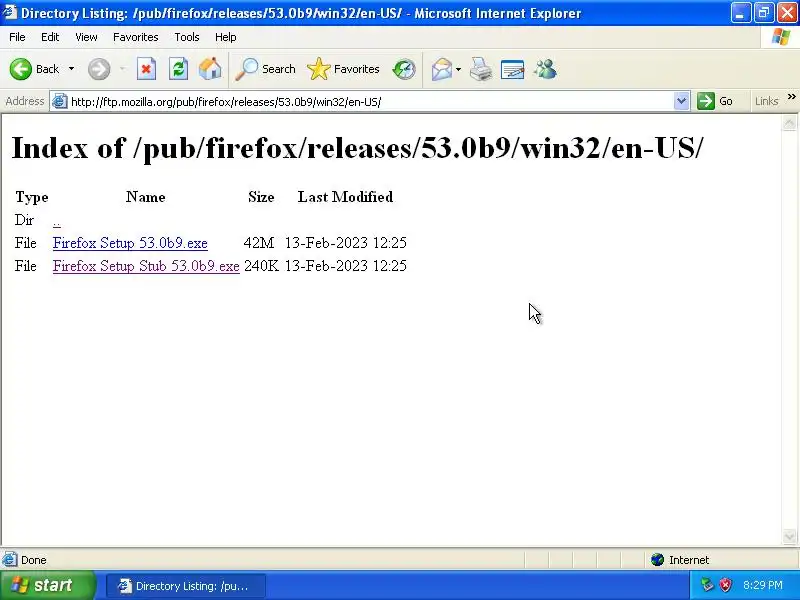Open the Forward history dropdown arrow
Viewport: 800px width, 600px height.
[122, 69]
